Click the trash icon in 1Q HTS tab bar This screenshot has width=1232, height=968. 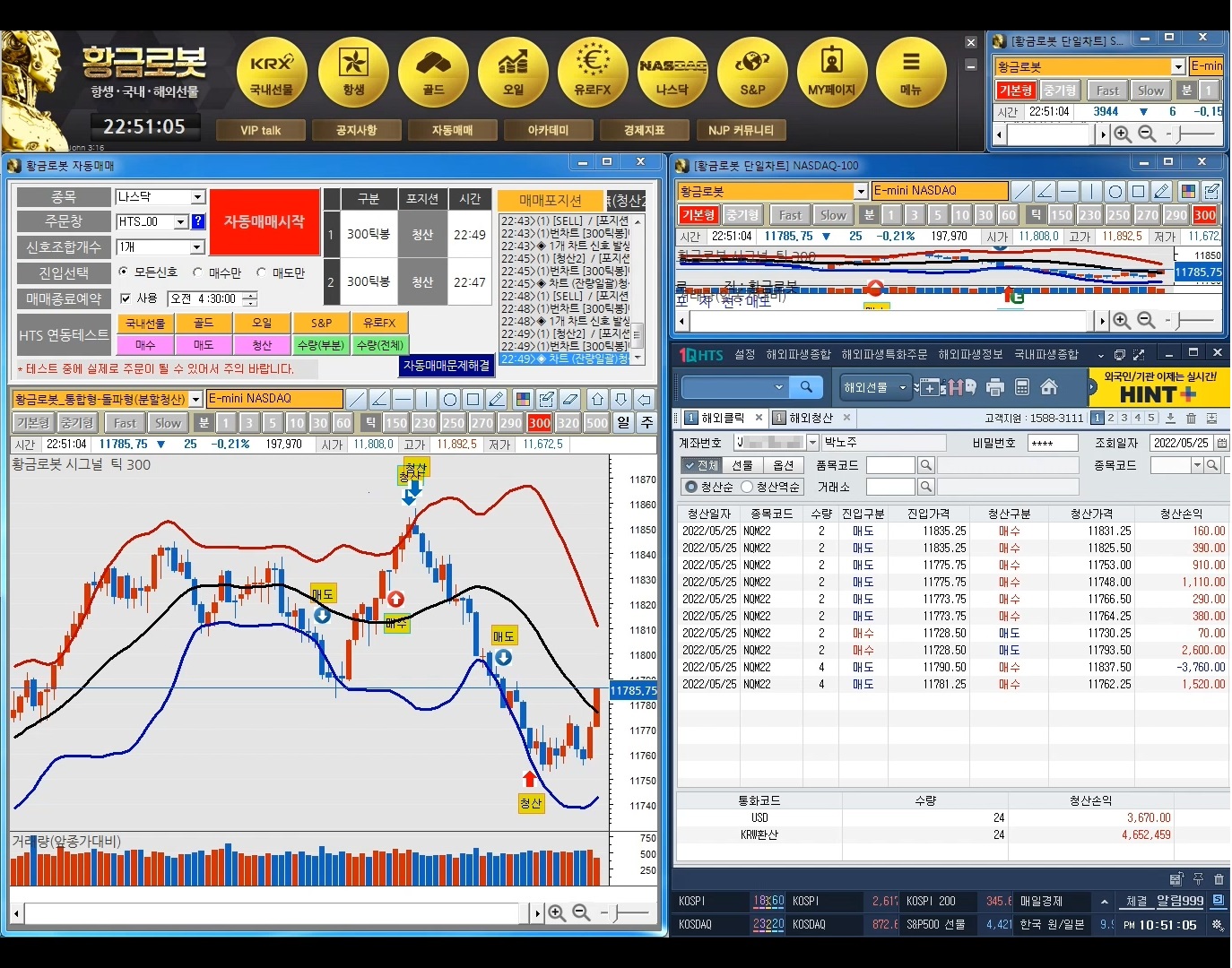[x=1191, y=418]
